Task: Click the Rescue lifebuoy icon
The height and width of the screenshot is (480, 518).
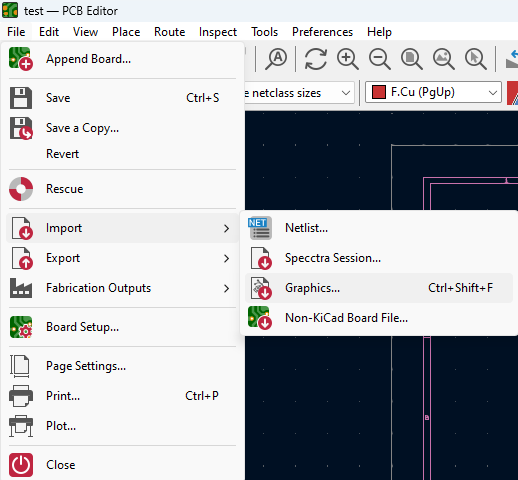Action: tap(21, 189)
